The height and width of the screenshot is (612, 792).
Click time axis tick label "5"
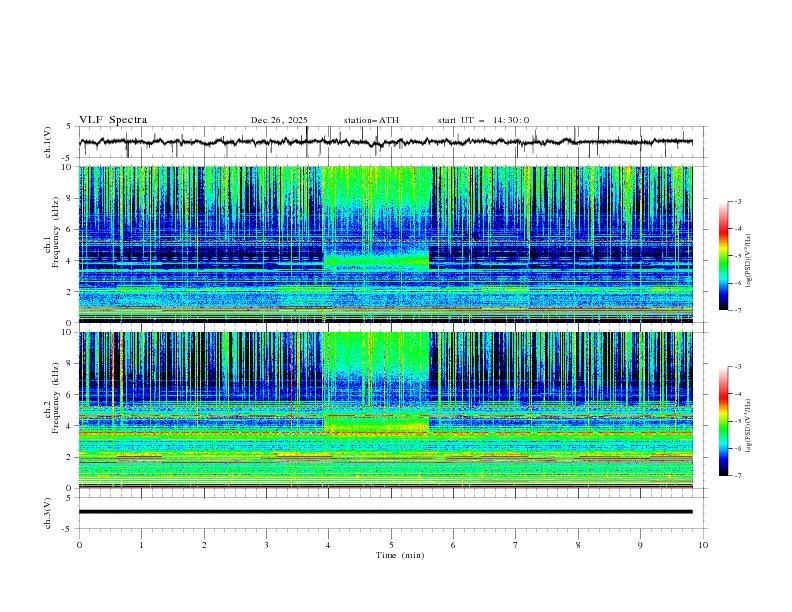point(391,545)
